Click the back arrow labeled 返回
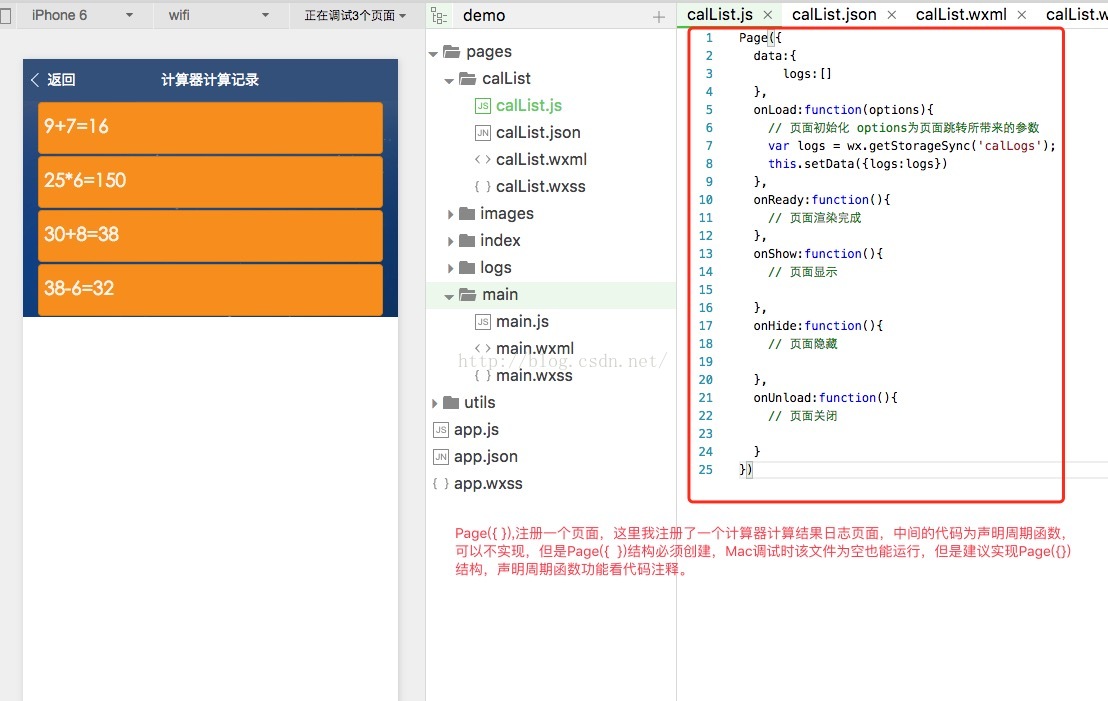The image size is (1108, 701). pos(53,80)
